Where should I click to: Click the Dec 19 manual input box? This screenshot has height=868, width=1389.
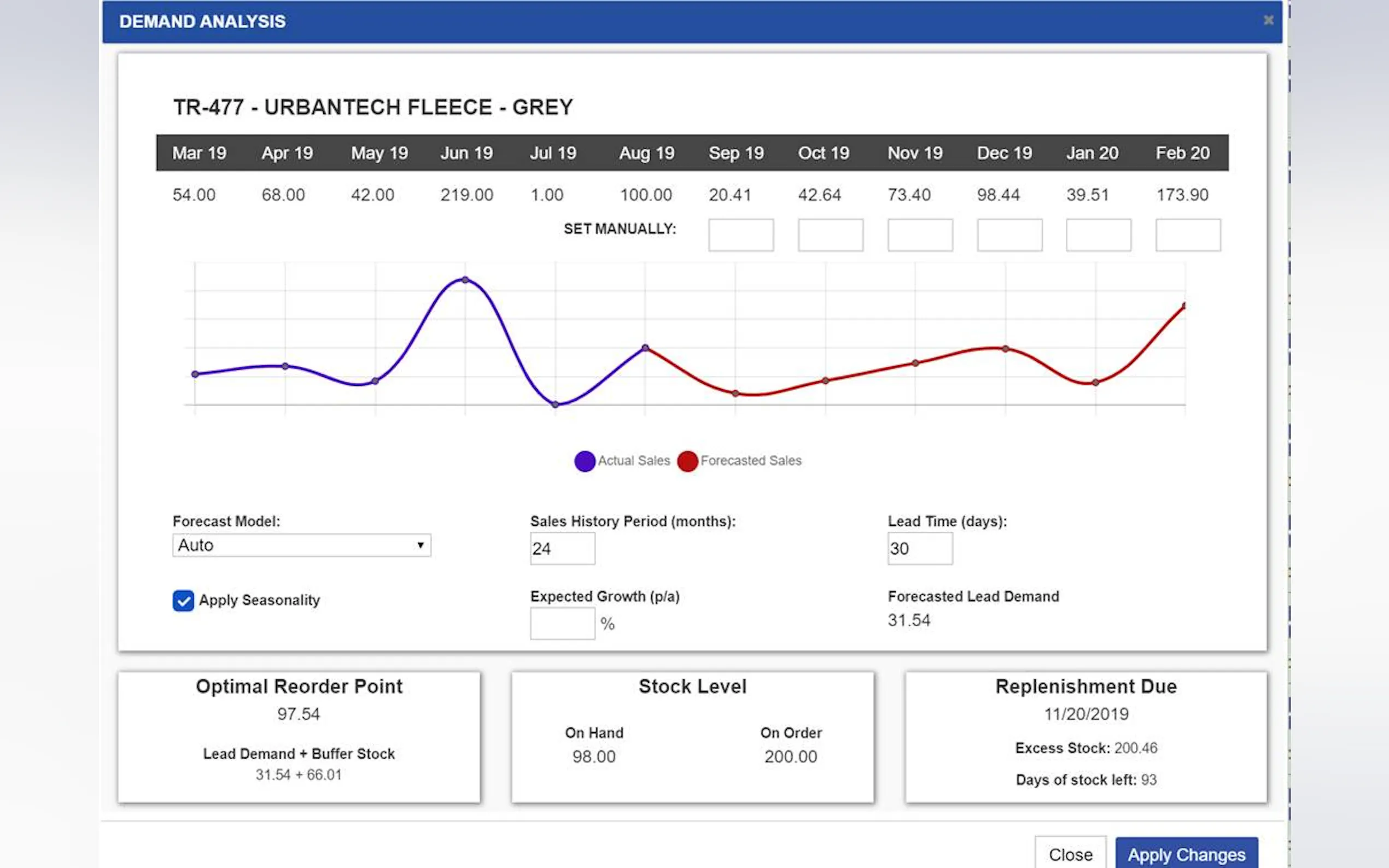pyautogui.click(x=1009, y=235)
